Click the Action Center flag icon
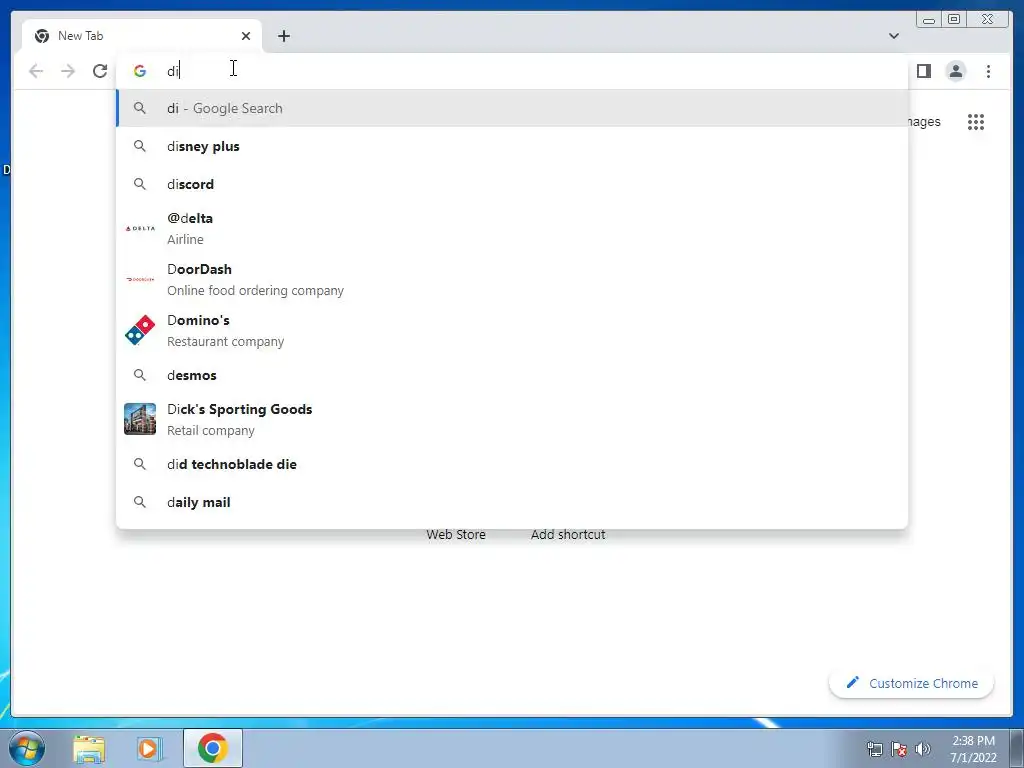This screenshot has width=1024, height=768. (x=899, y=749)
